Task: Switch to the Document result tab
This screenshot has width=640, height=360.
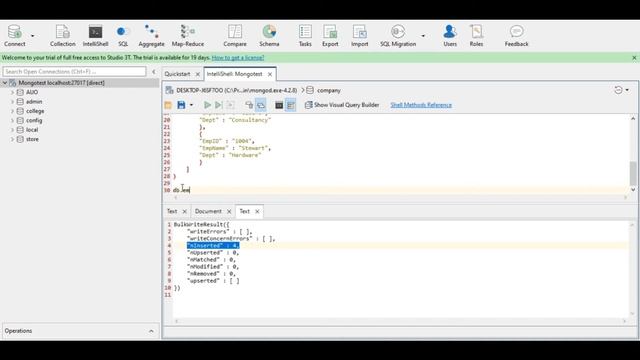Action: point(208,211)
